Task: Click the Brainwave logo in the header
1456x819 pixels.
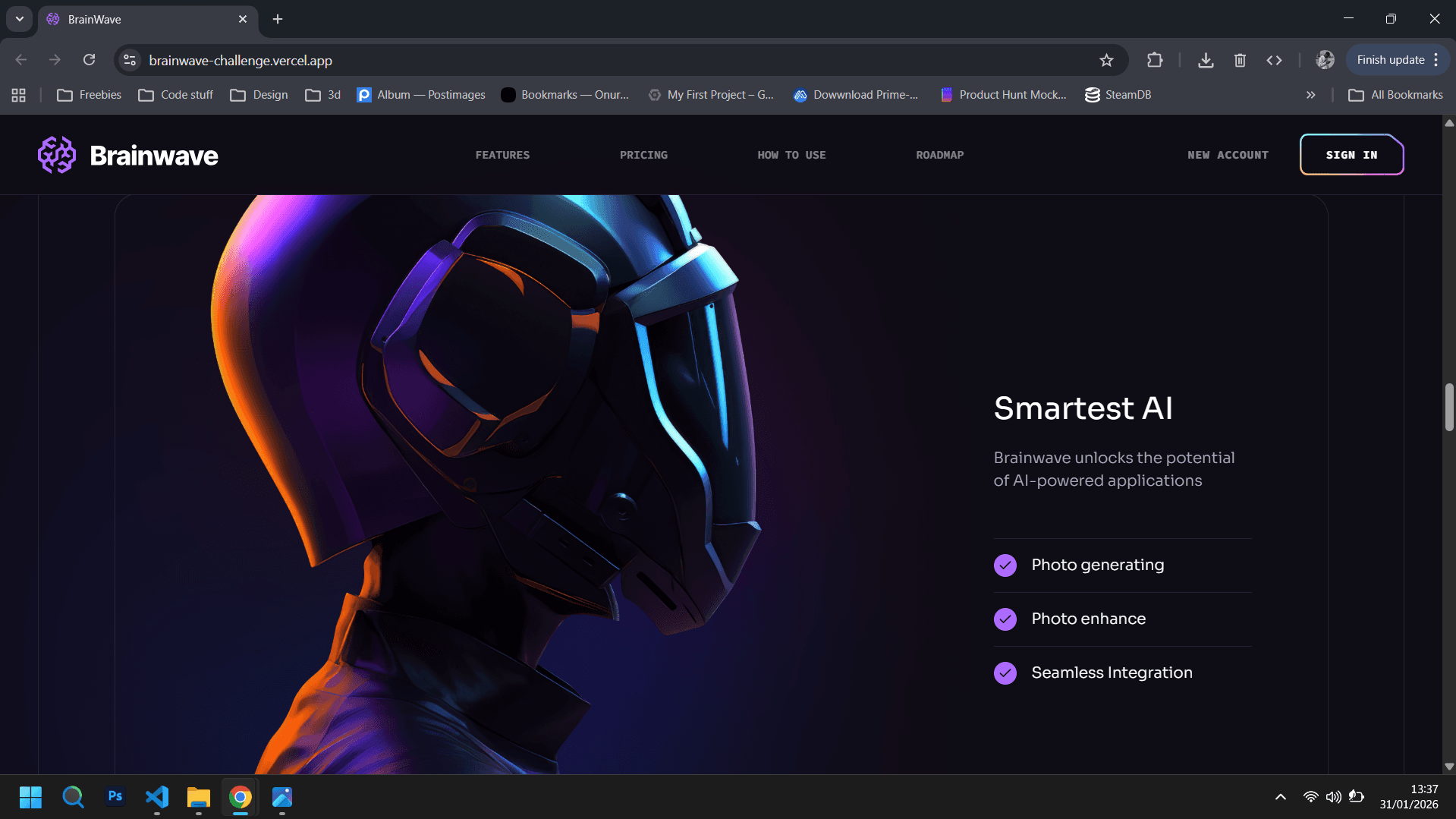Action: tap(127, 155)
